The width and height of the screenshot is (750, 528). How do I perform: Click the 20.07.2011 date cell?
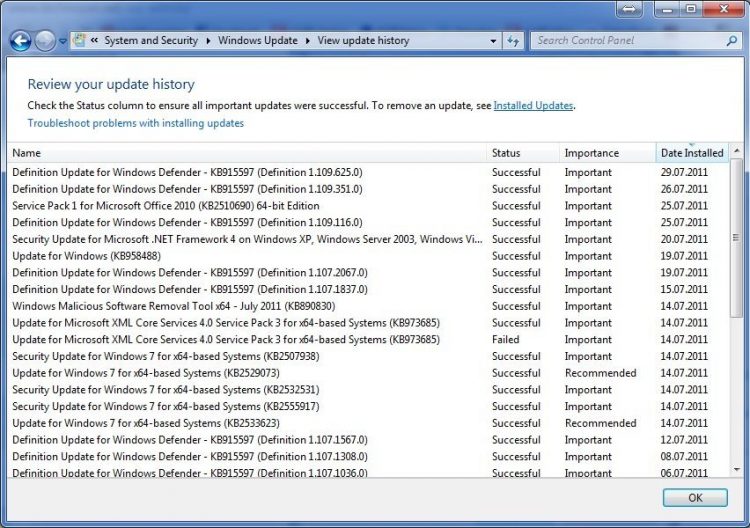pyautogui.click(x=684, y=240)
